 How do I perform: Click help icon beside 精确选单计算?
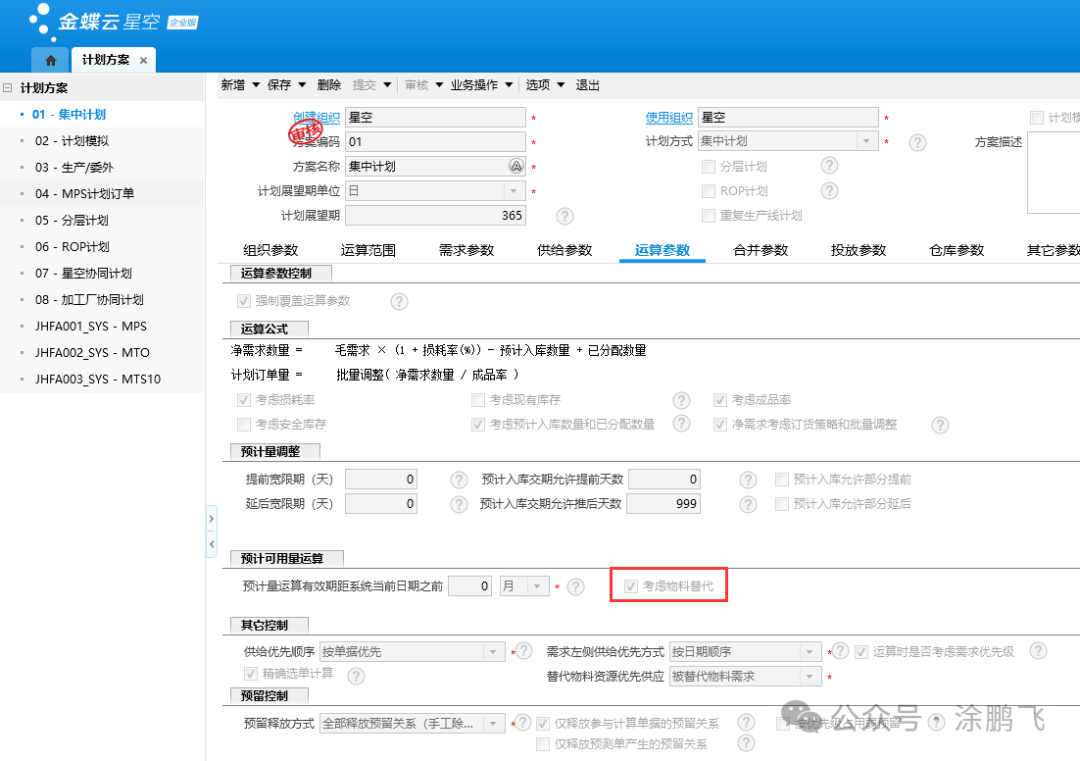pos(355,676)
